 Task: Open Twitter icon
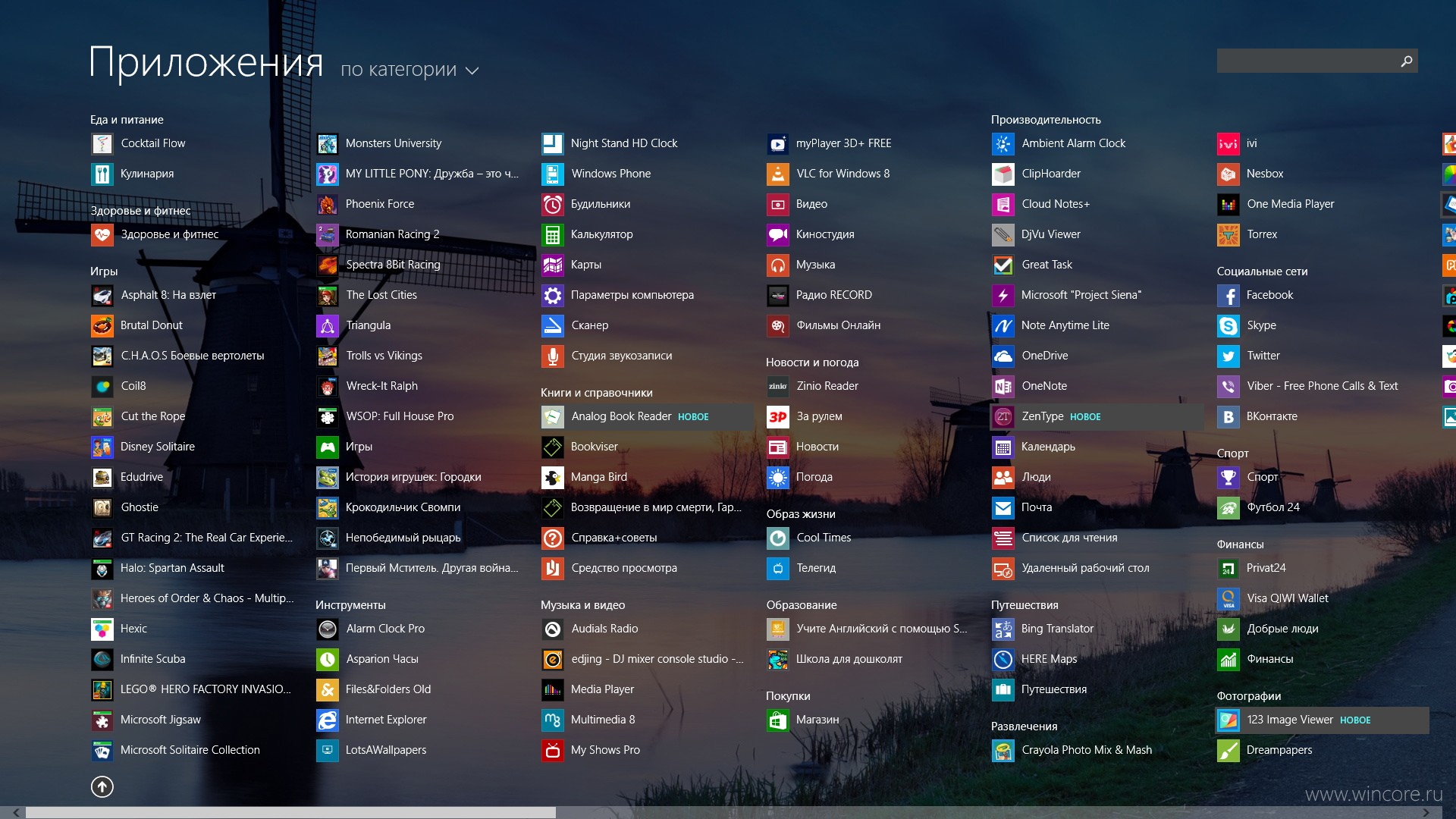point(1228,356)
